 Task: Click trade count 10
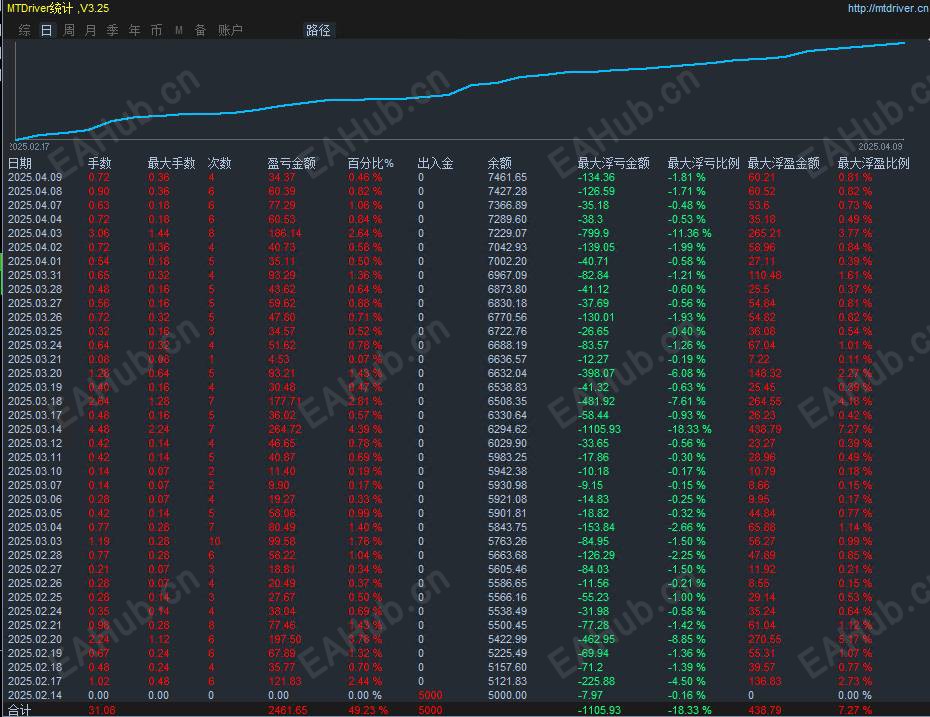point(214,541)
